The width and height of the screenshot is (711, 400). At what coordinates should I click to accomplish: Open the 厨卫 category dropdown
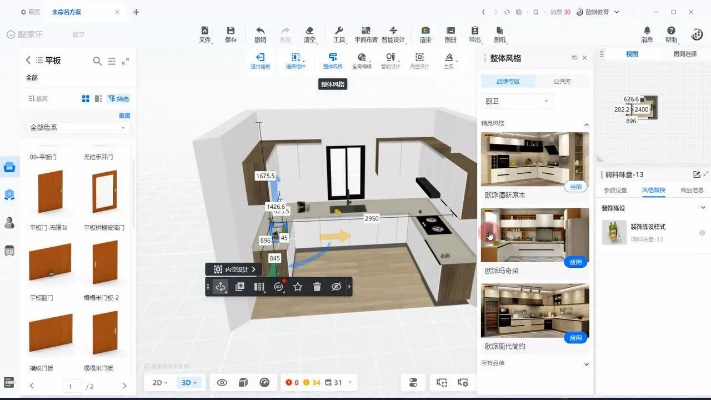[x=517, y=101]
